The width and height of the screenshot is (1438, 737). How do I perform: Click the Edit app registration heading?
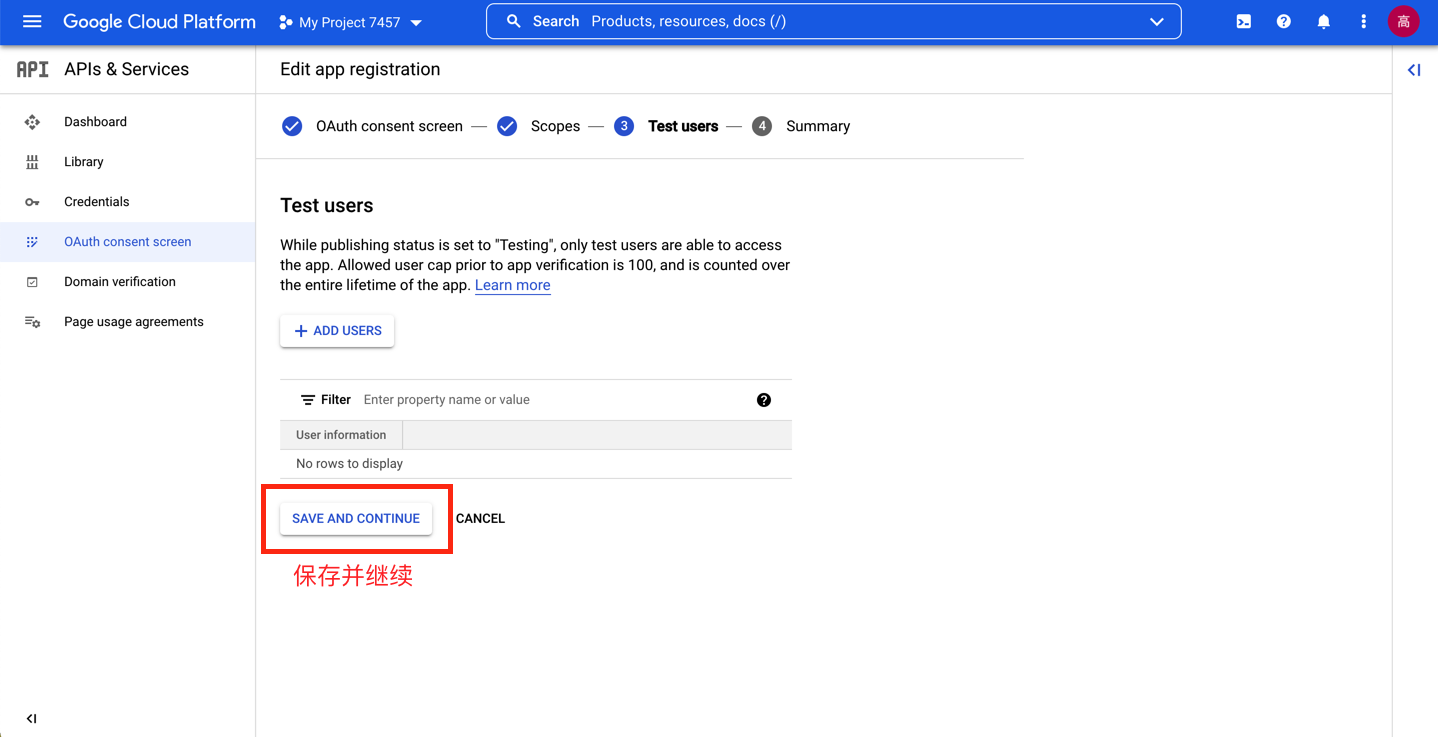click(x=360, y=69)
